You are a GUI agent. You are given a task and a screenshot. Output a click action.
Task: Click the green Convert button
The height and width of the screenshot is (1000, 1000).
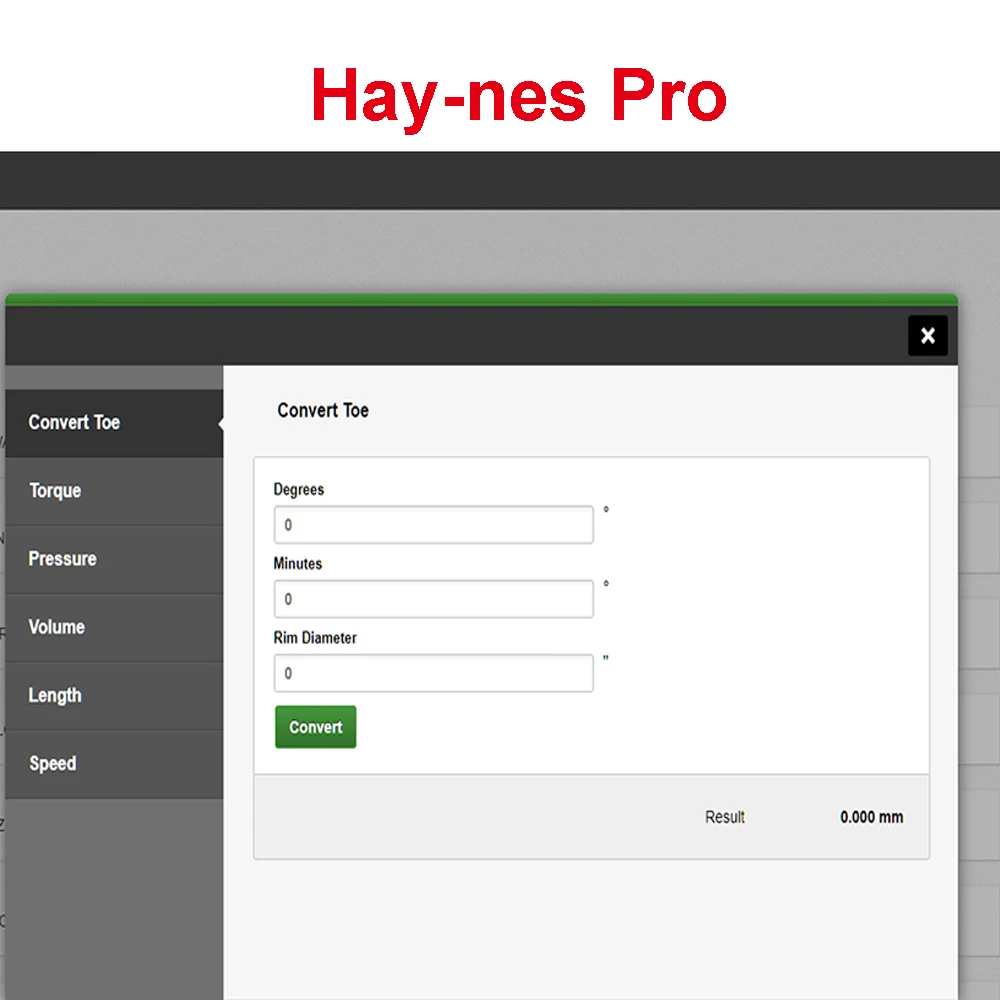[316, 727]
